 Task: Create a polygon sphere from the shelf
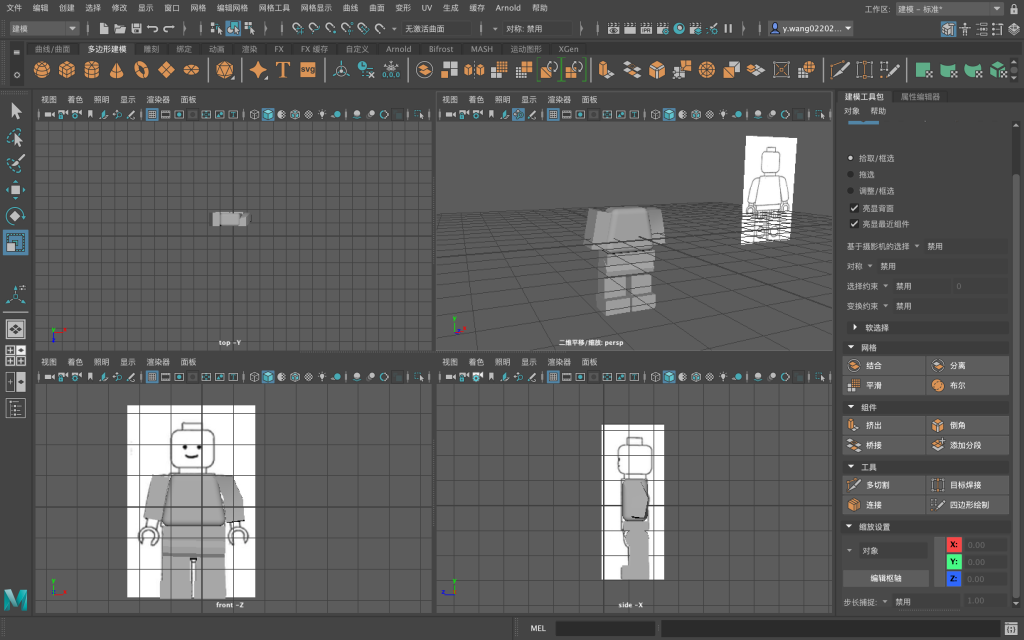pos(42,69)
